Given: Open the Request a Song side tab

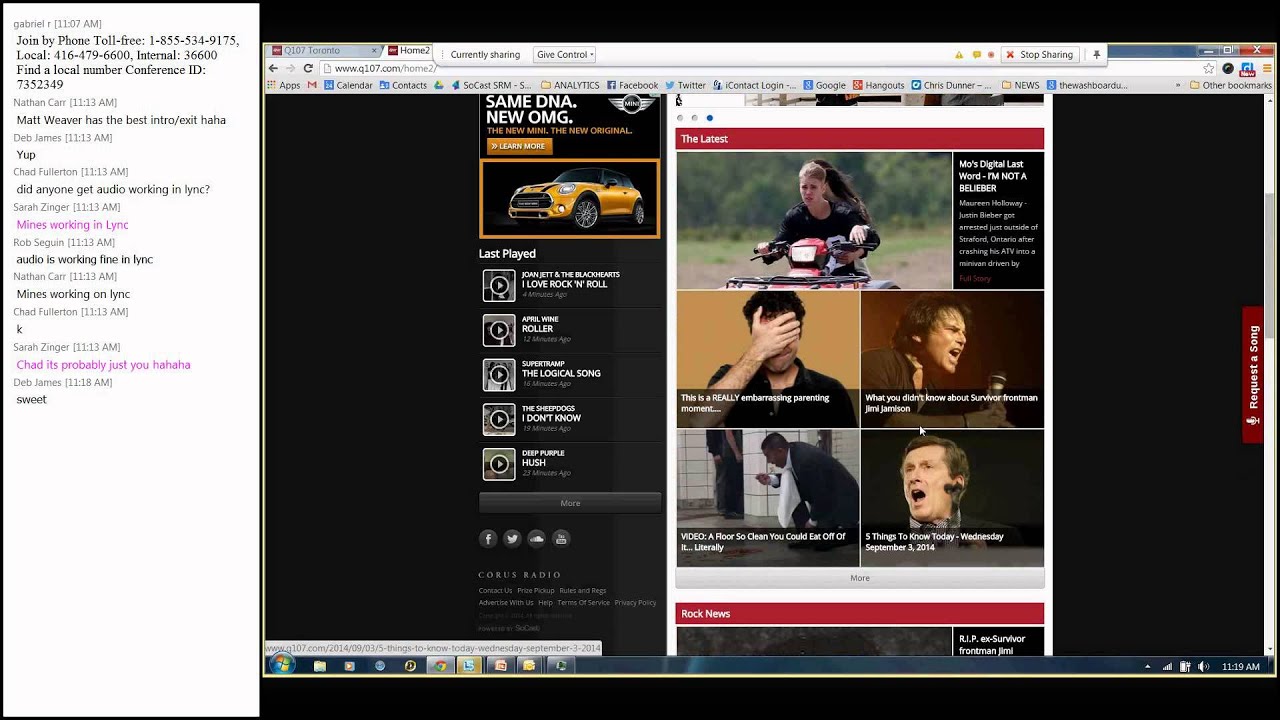Looking at the screenshot, I should click(x=1253, y=375).
